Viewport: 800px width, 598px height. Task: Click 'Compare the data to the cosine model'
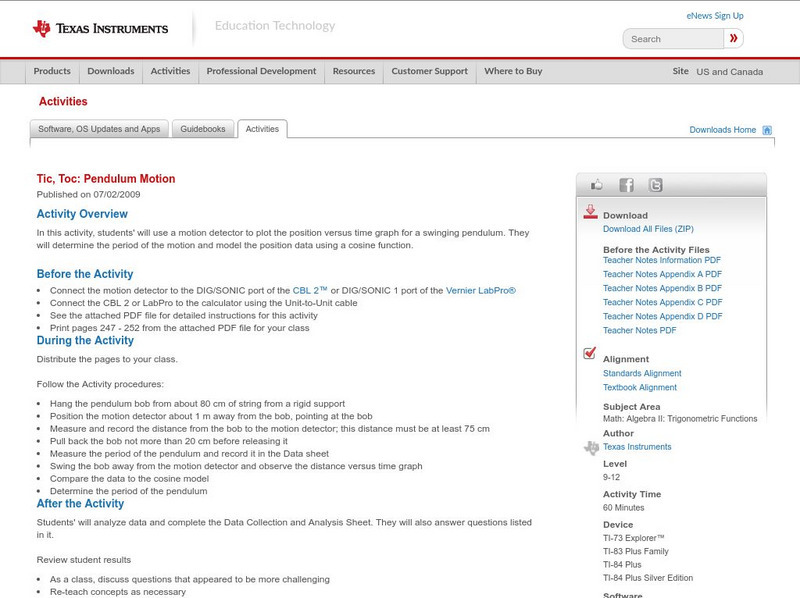click(x=129, y=479)
